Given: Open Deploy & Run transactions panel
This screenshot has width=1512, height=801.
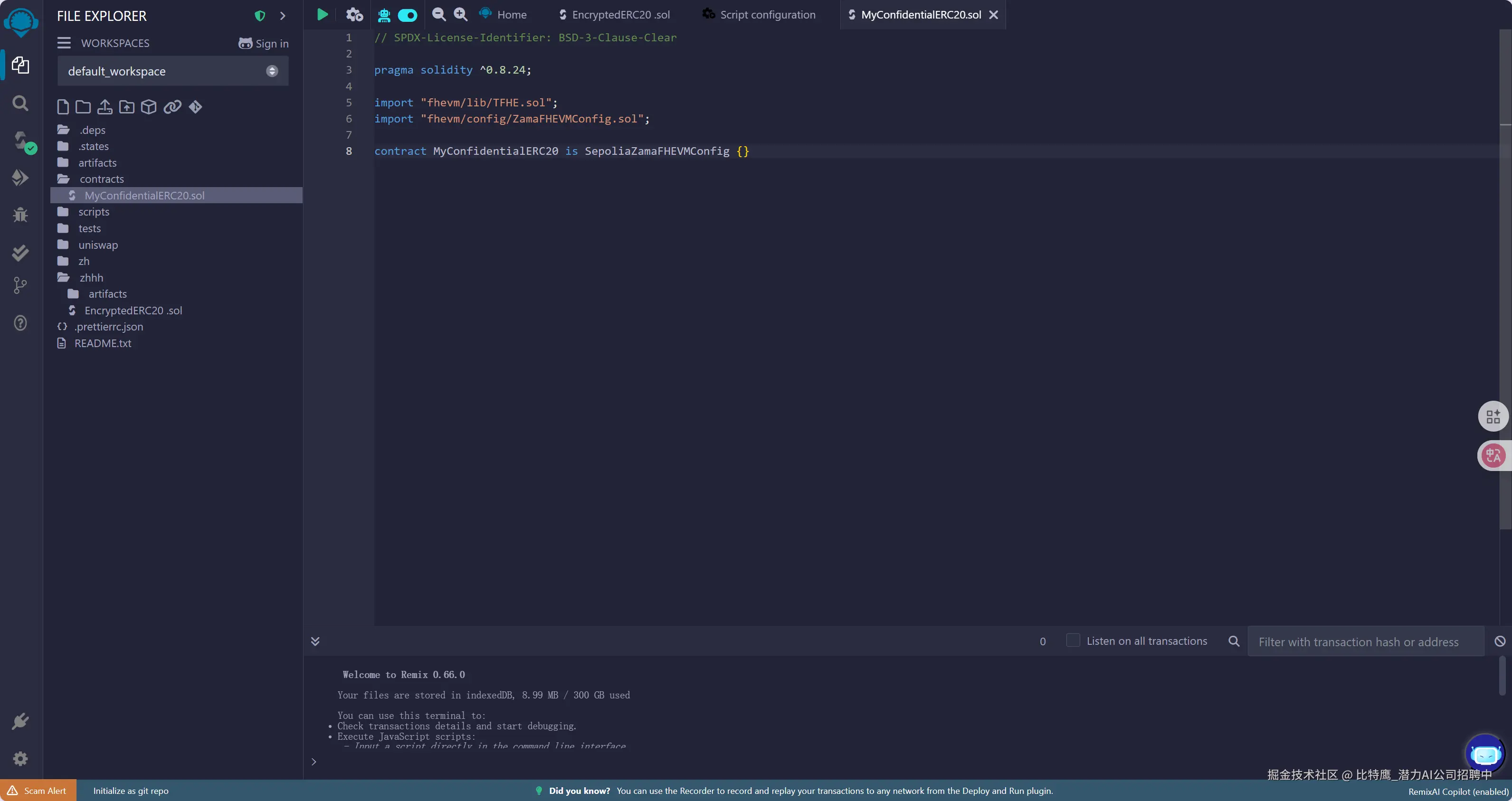Looking at the screenshot, I should tap(20, 177).
